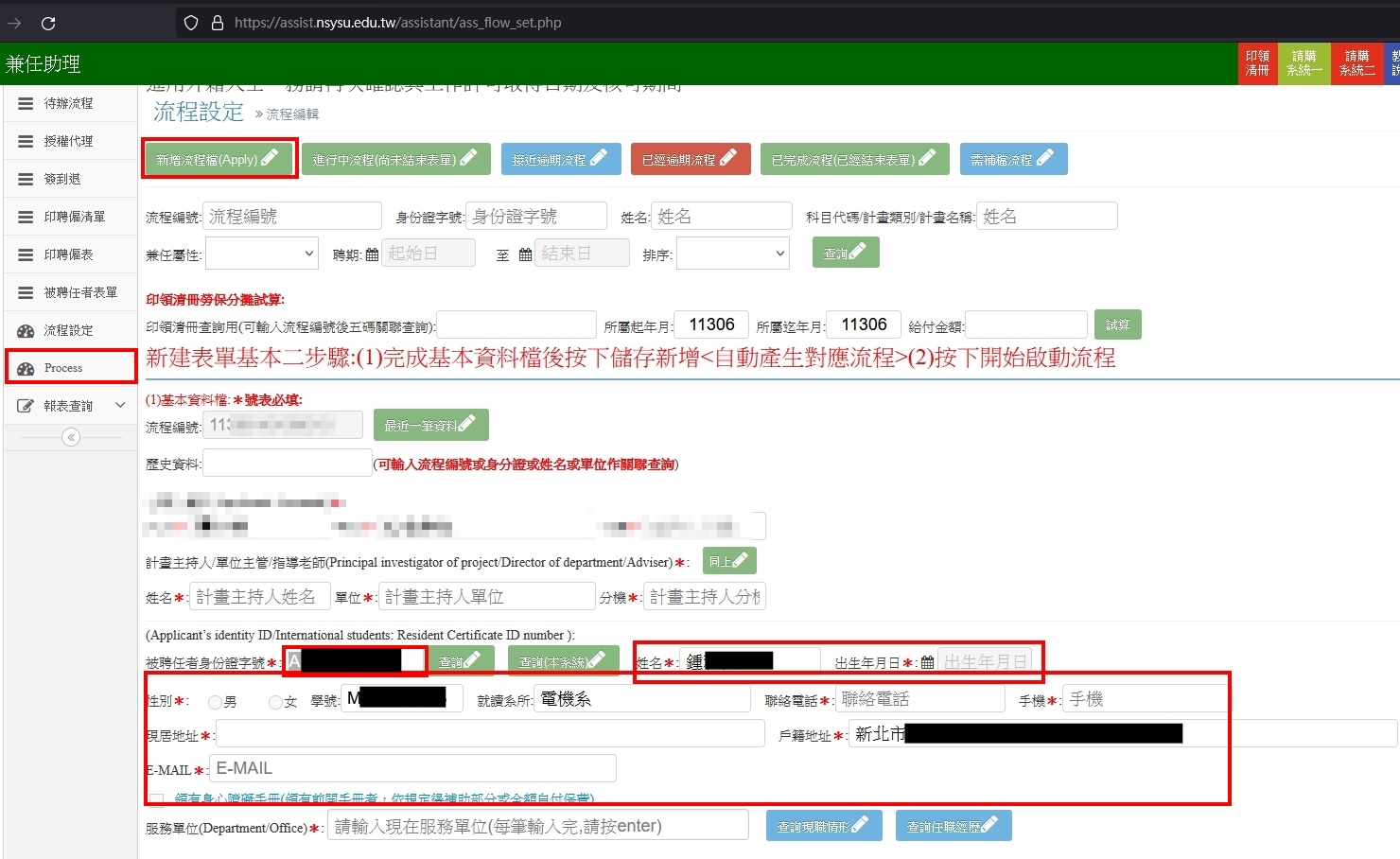The image size is (1400, 859).
Task: Click the green 查詢 button beside 排序
Action: point(846,253)
